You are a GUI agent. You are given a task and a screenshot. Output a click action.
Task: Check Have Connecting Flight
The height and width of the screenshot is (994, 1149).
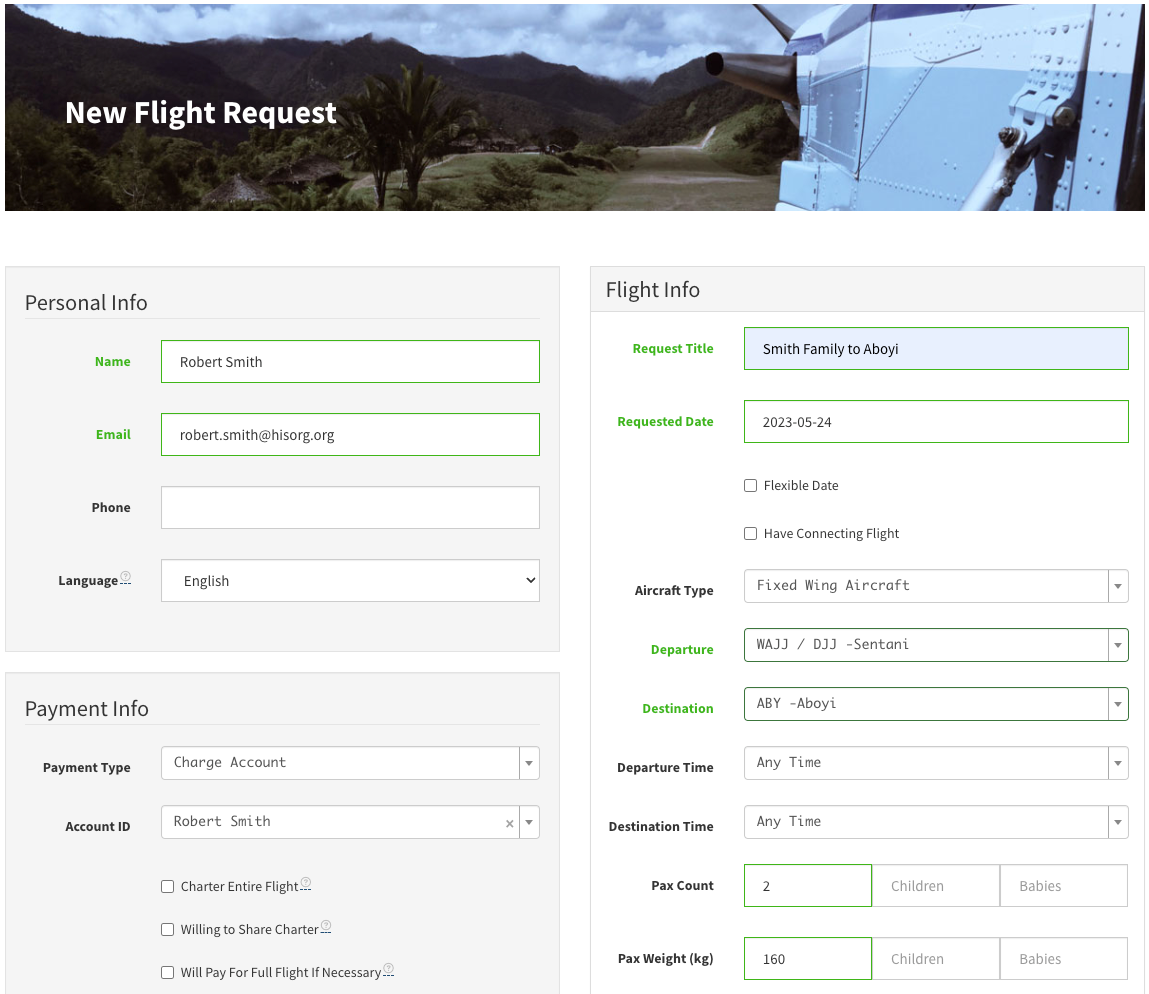[x=750, y=533]
